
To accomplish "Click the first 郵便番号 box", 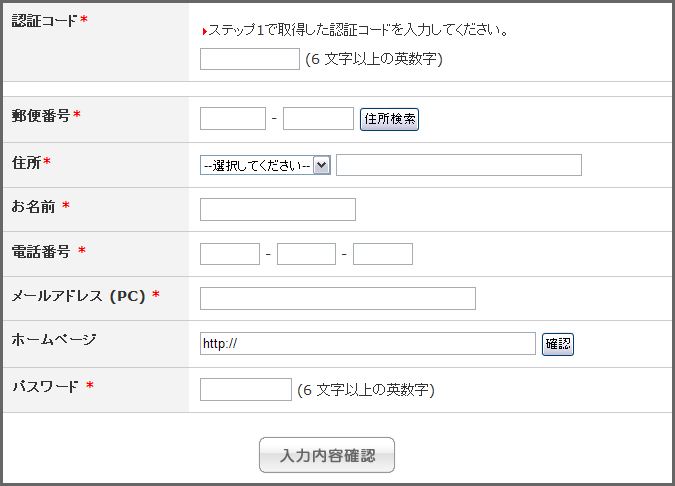I will click(x=232, y=119).
